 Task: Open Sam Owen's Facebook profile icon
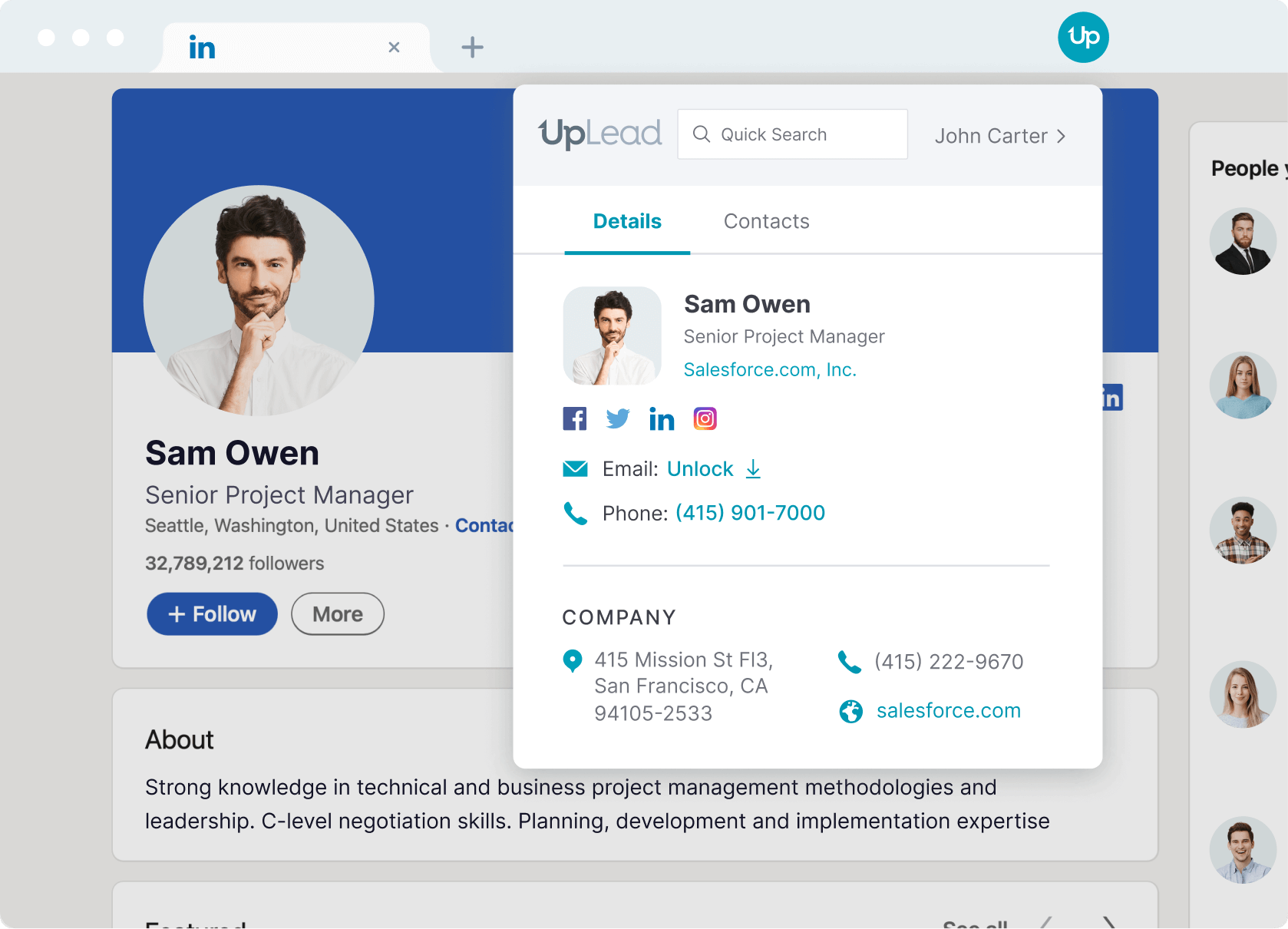(574, 419)
